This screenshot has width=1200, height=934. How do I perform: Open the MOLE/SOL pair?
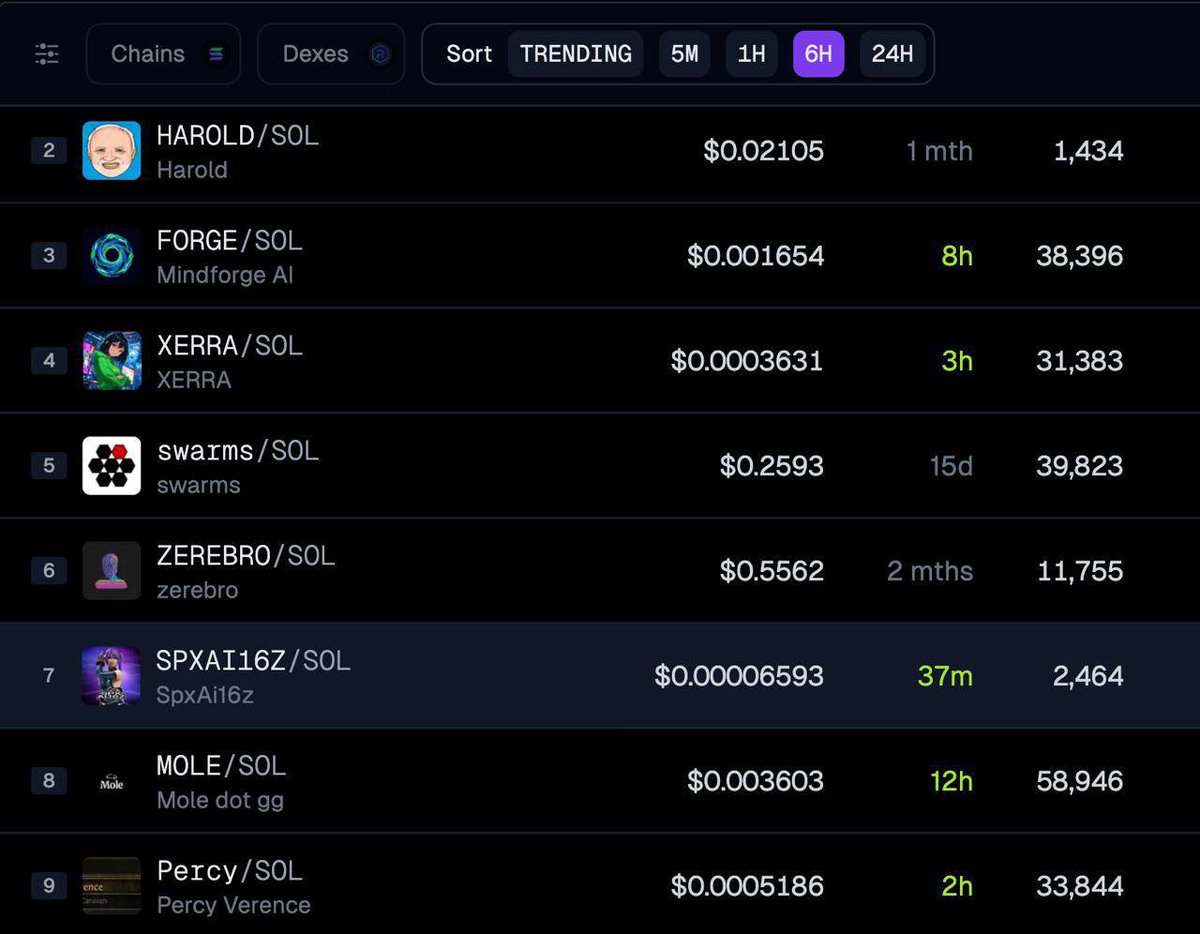click(221, 766)
